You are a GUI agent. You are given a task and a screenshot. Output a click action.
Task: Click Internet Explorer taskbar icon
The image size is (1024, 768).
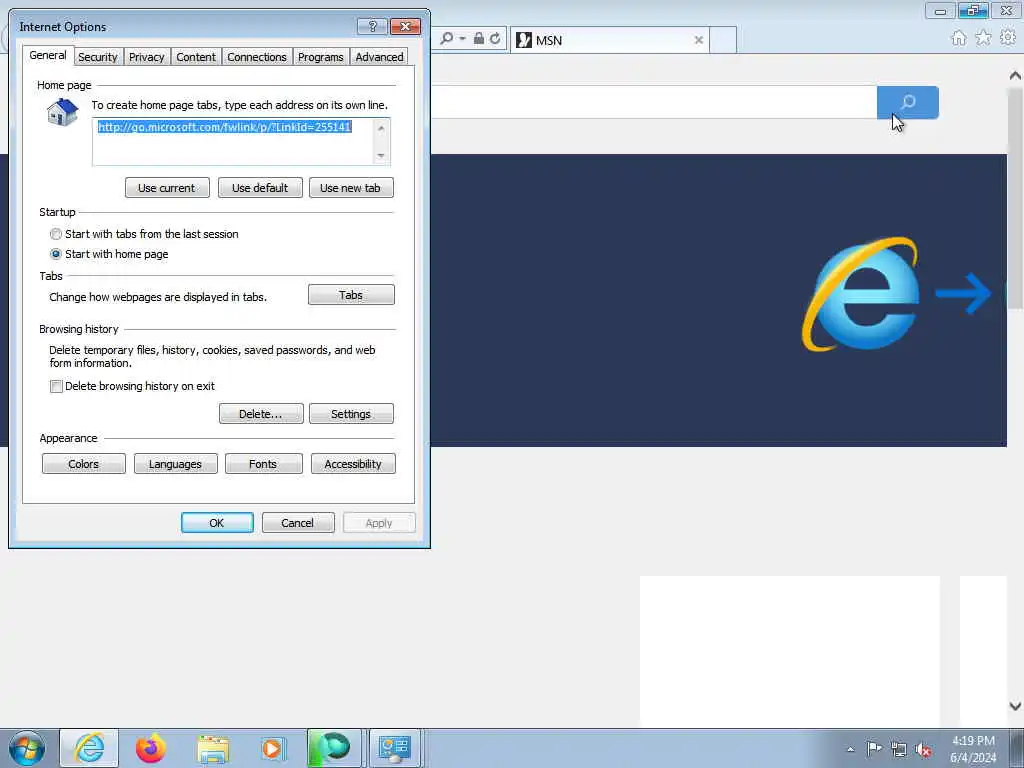point(89,748)
